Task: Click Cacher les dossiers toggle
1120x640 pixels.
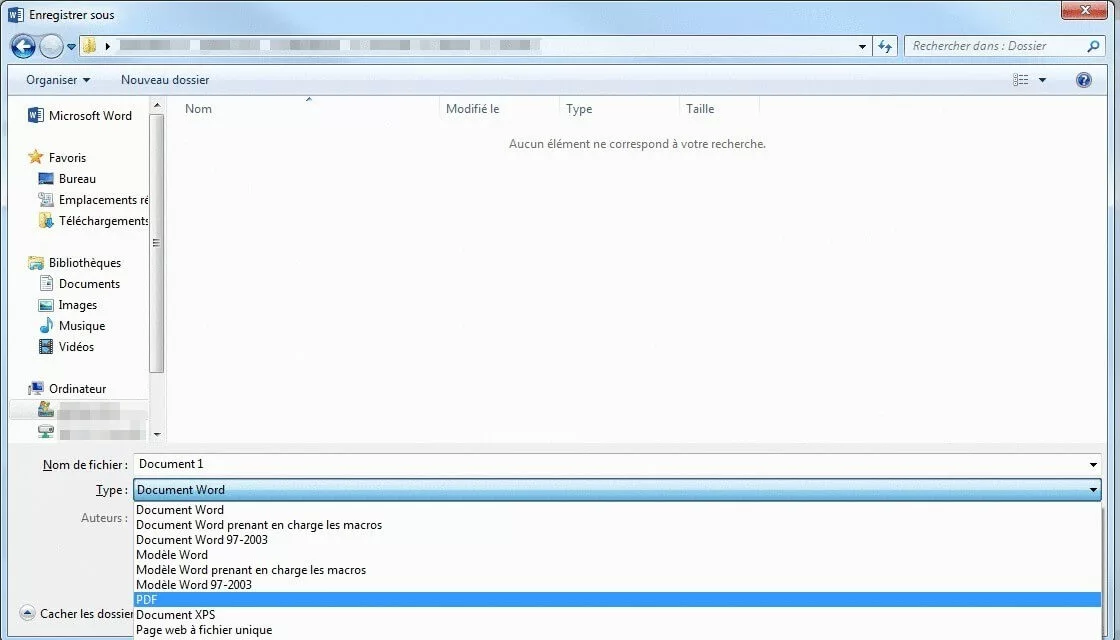Action: 77,614
